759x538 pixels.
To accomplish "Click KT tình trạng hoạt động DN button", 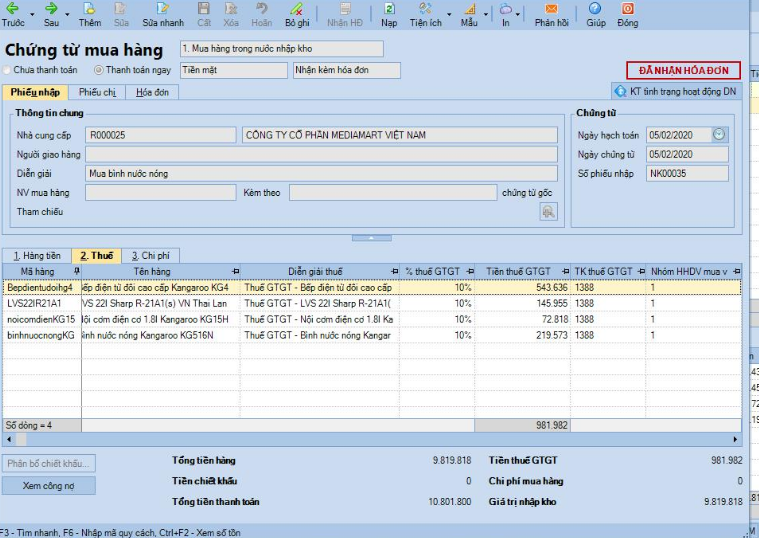I will 678,91.
